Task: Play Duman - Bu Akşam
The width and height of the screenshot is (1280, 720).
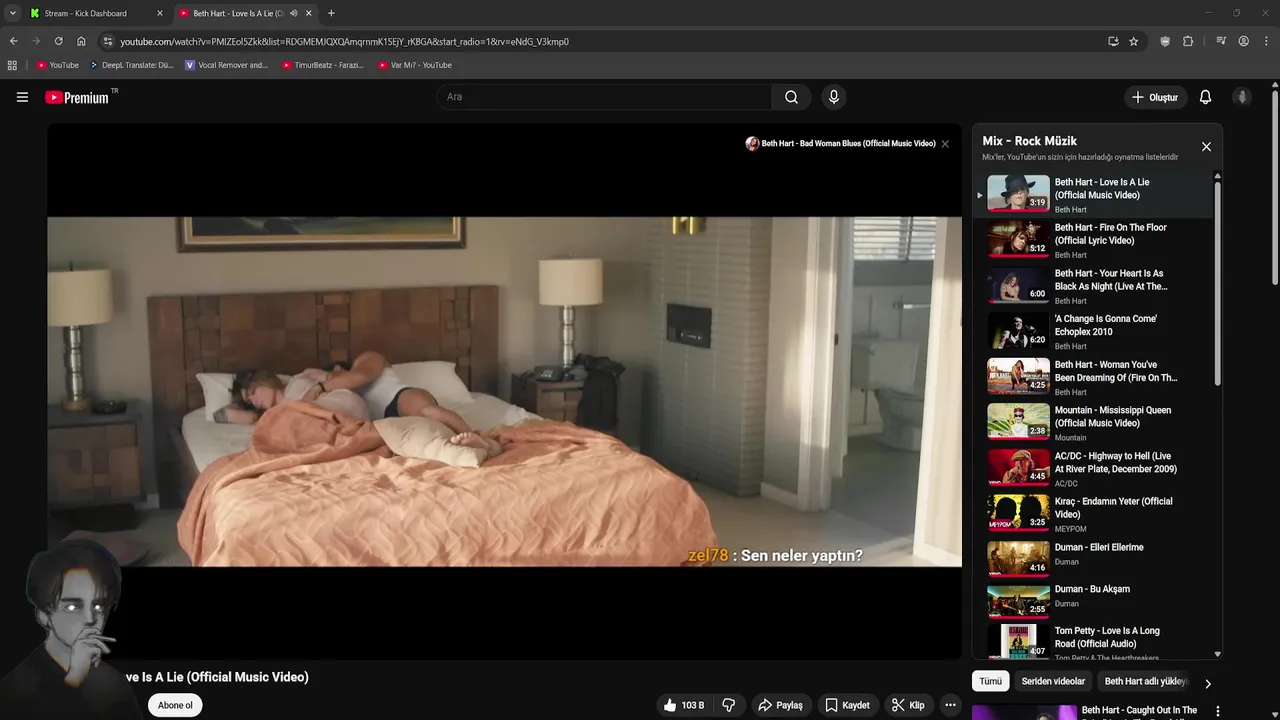Action: [x=1092, y=589]
